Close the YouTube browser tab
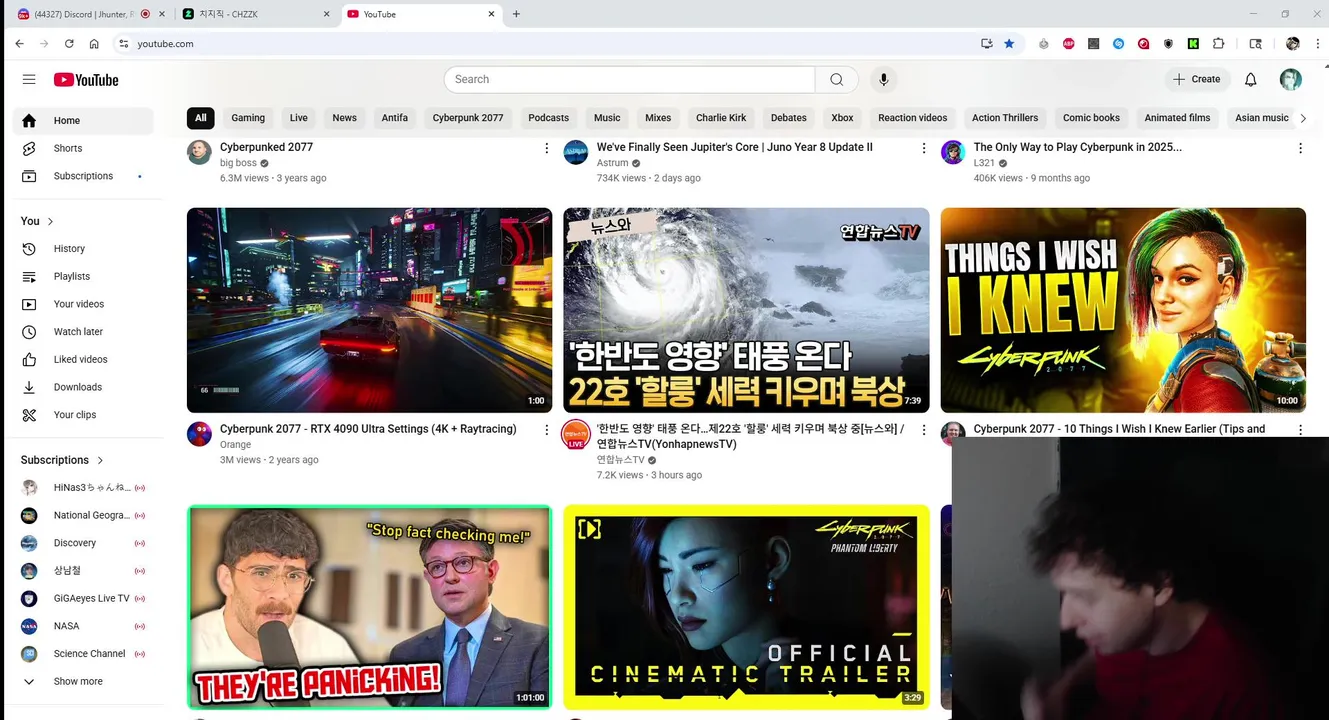Screen dimensions: 1329x720 [x=491, y=14]
